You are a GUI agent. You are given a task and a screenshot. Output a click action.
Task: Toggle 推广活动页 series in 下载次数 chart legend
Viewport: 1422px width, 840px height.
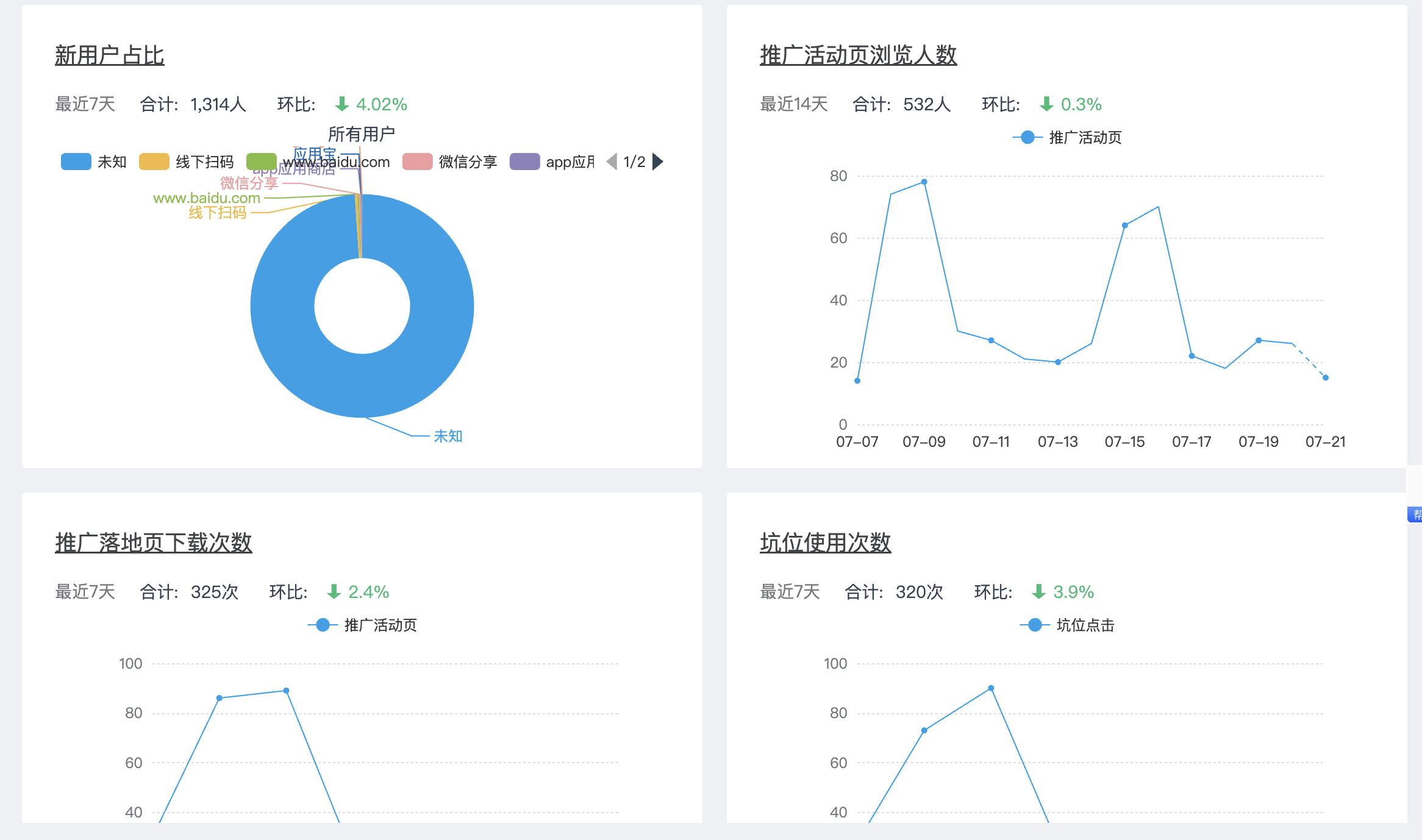pyautogui.click(x=362, y=625)
